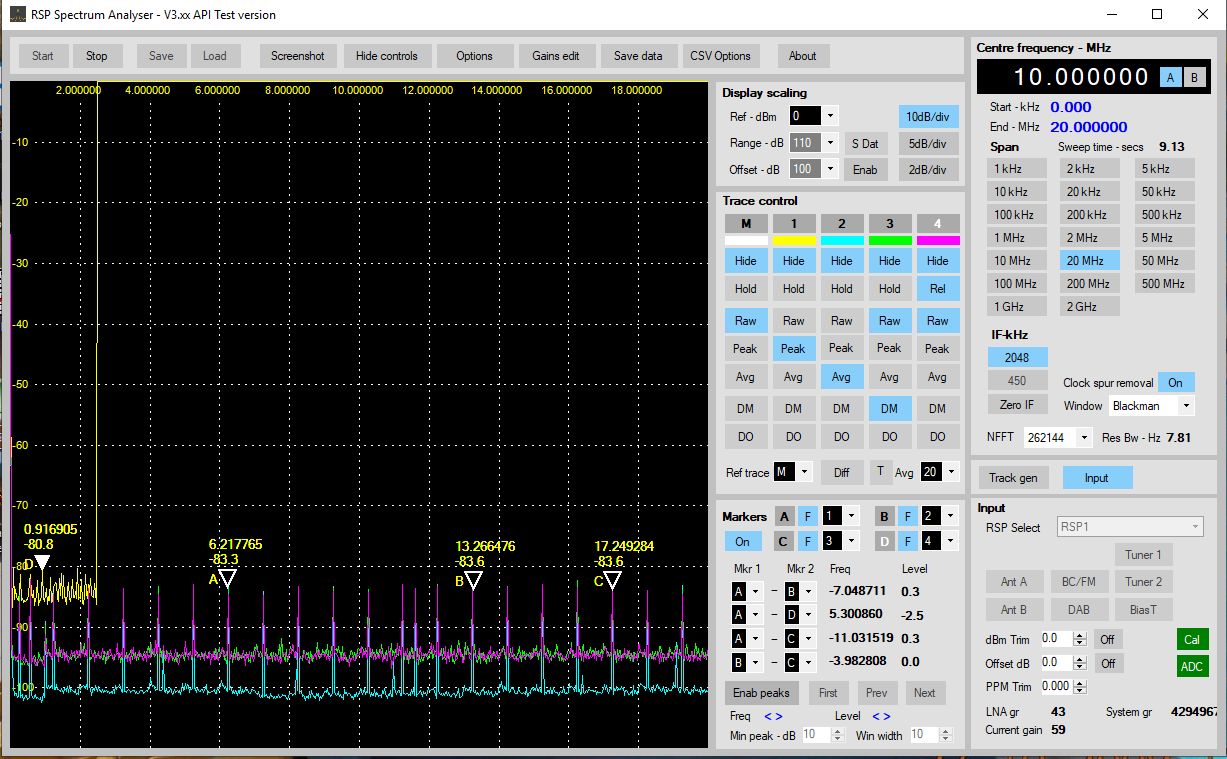Toggle Clock spur removal On button
The height and width of the screenshot is (759, 1227).
pyautogui.click(x=1175, y=383)
